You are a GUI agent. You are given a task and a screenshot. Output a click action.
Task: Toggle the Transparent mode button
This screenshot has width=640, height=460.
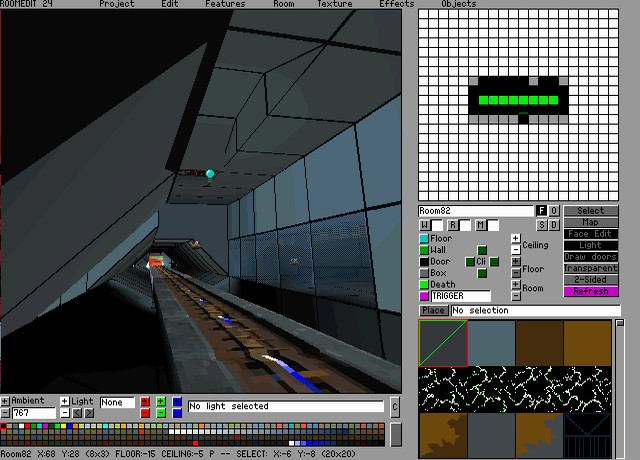tap(590, 268)
